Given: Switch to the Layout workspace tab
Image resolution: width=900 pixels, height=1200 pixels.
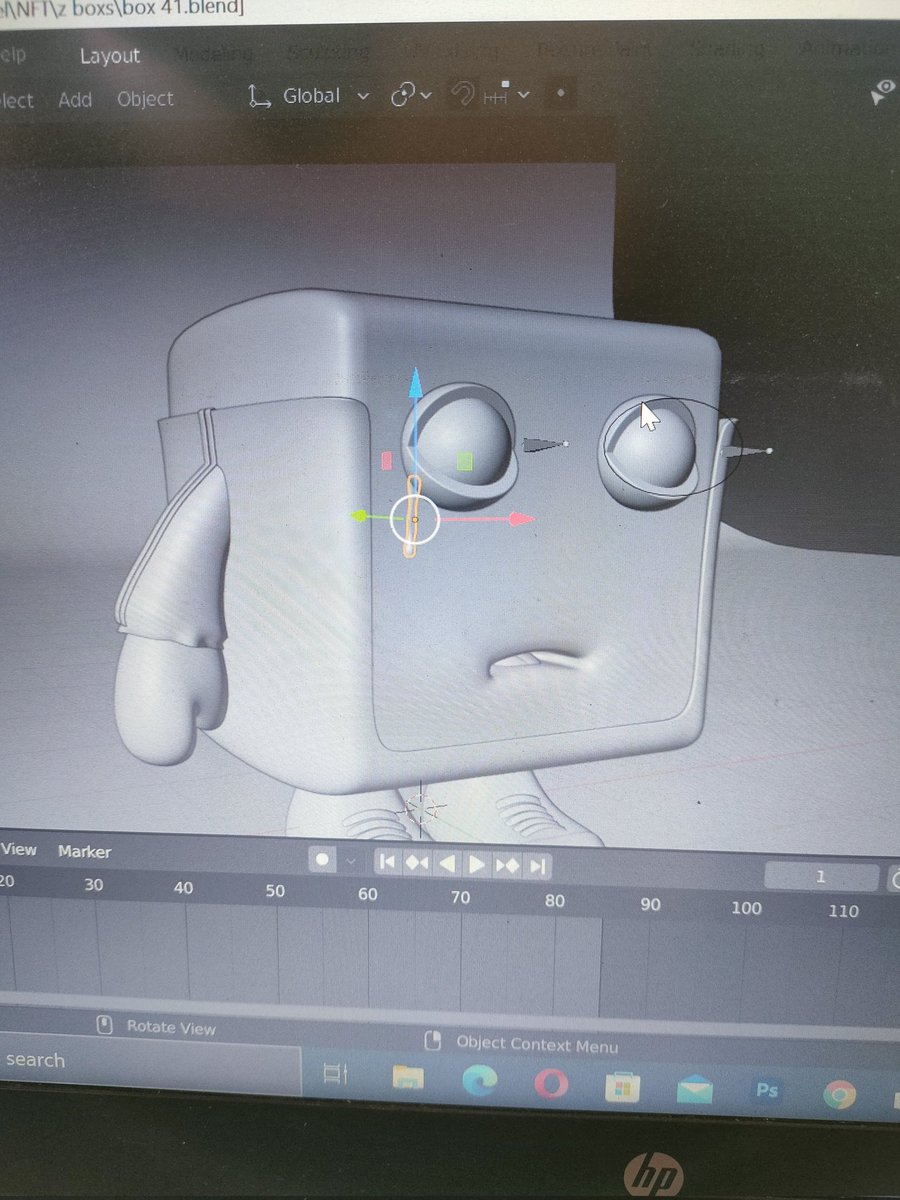Looking at the screenshot, I should coord(110,56).
